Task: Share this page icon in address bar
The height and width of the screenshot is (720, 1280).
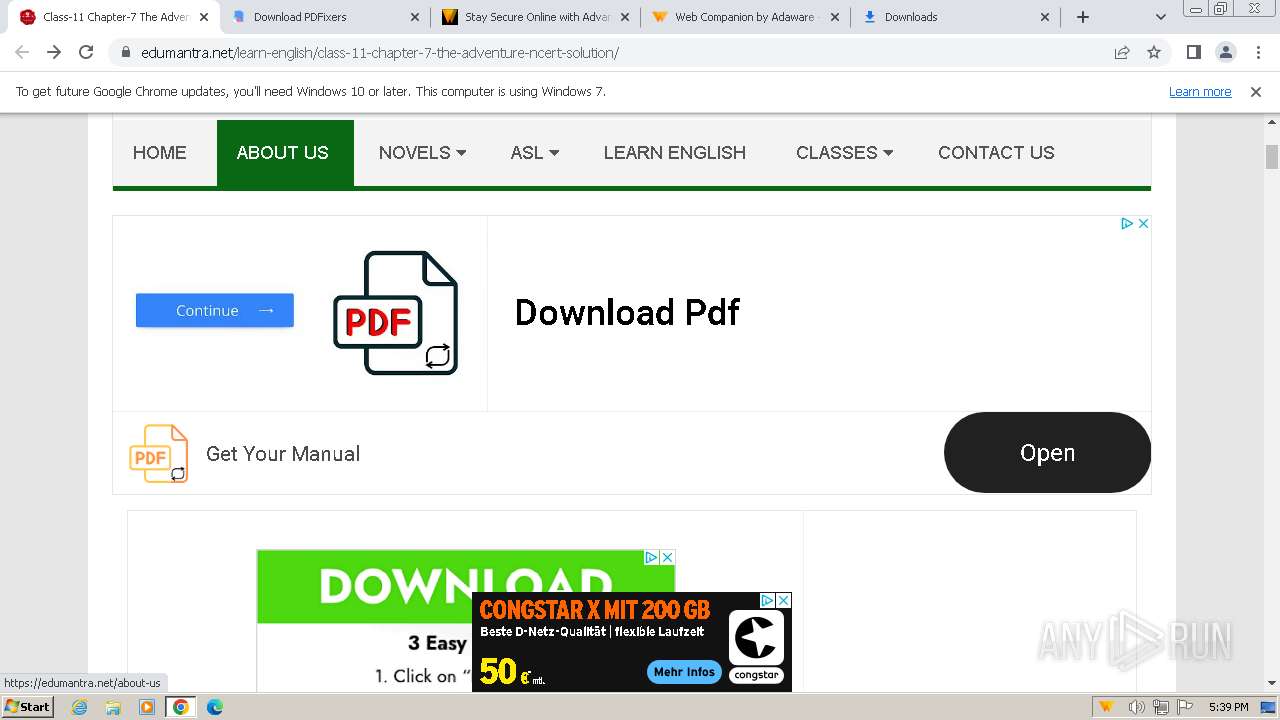Action: tap(1122, 52)
